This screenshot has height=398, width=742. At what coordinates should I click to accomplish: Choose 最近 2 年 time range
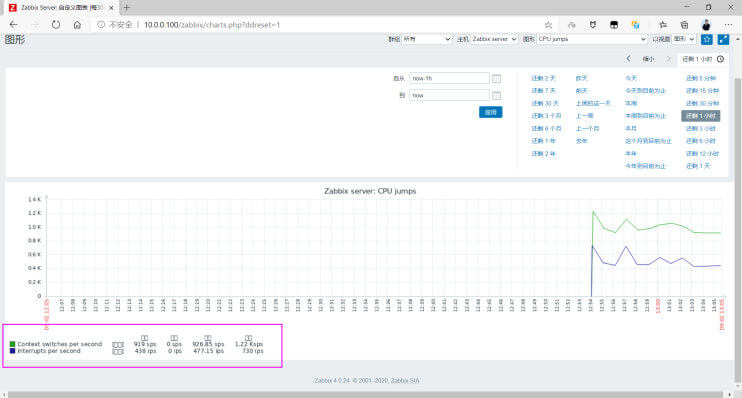click(x=543, y=153)
